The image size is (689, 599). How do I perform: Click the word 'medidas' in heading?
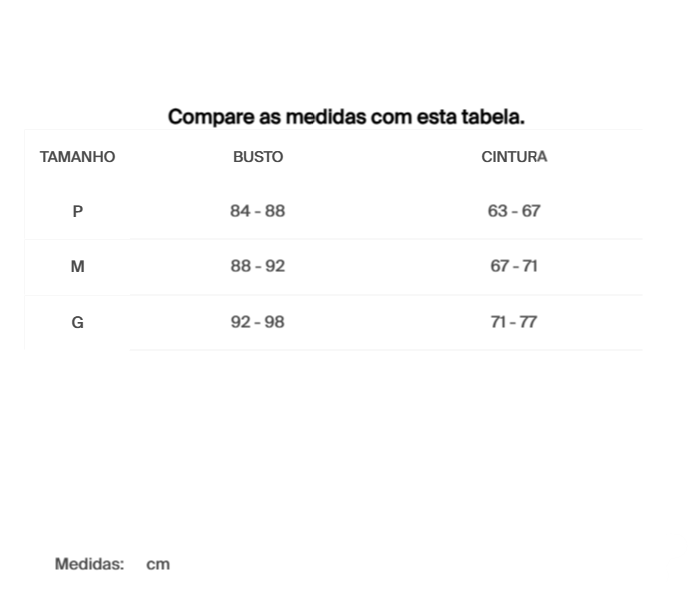[326, 117]
